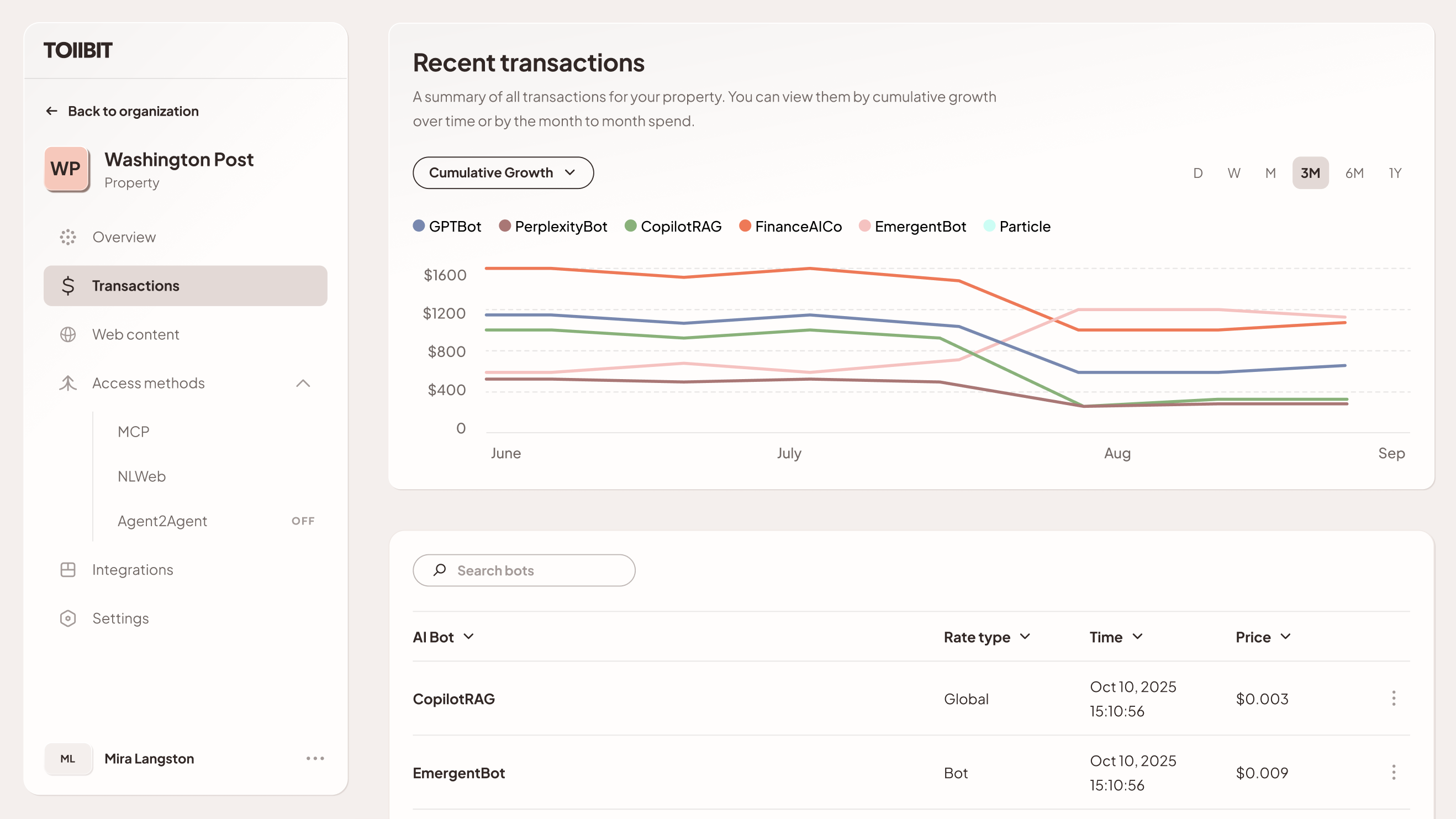Select the Transactions dollar icon
The height and width of the screenshot is (819, 1456).
68,286
